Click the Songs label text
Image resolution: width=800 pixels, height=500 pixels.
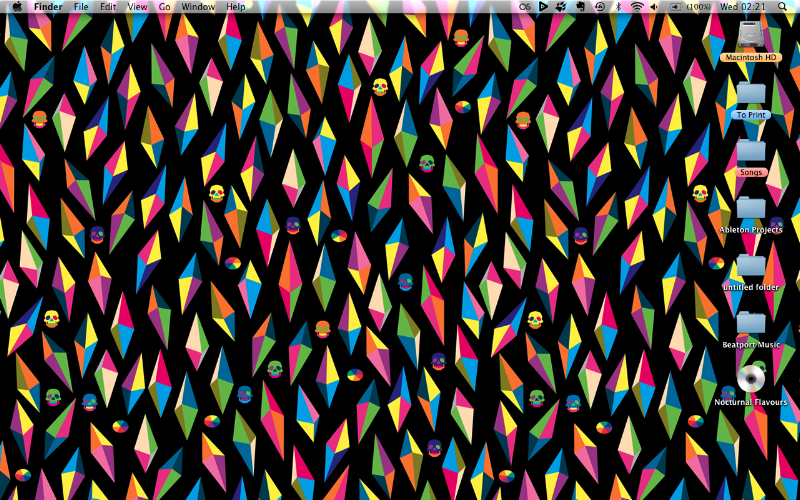[751, 172]
